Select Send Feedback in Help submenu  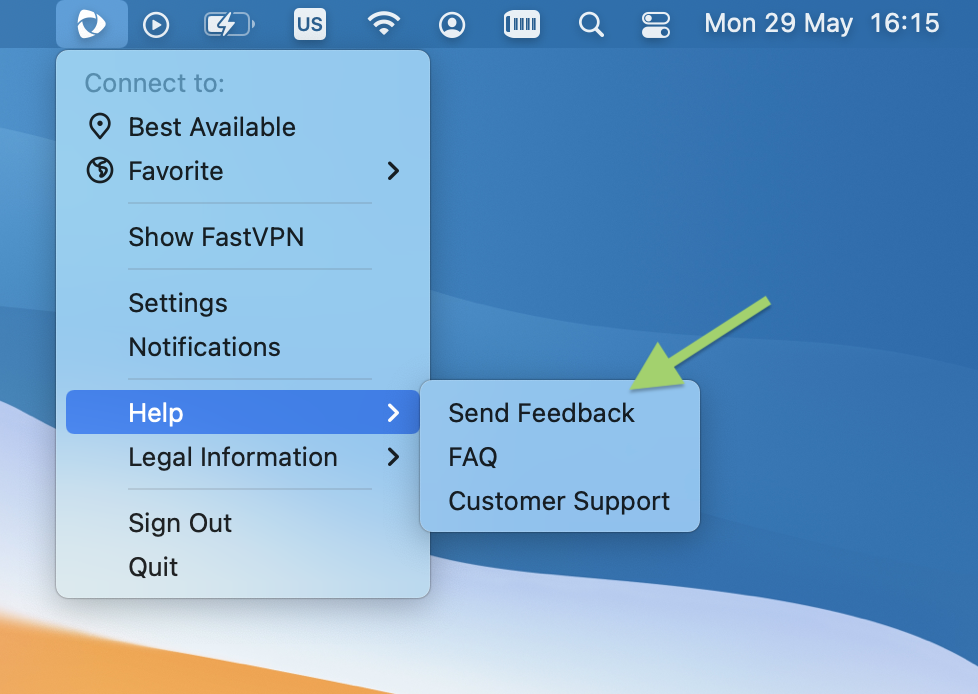tap(559, 413)
